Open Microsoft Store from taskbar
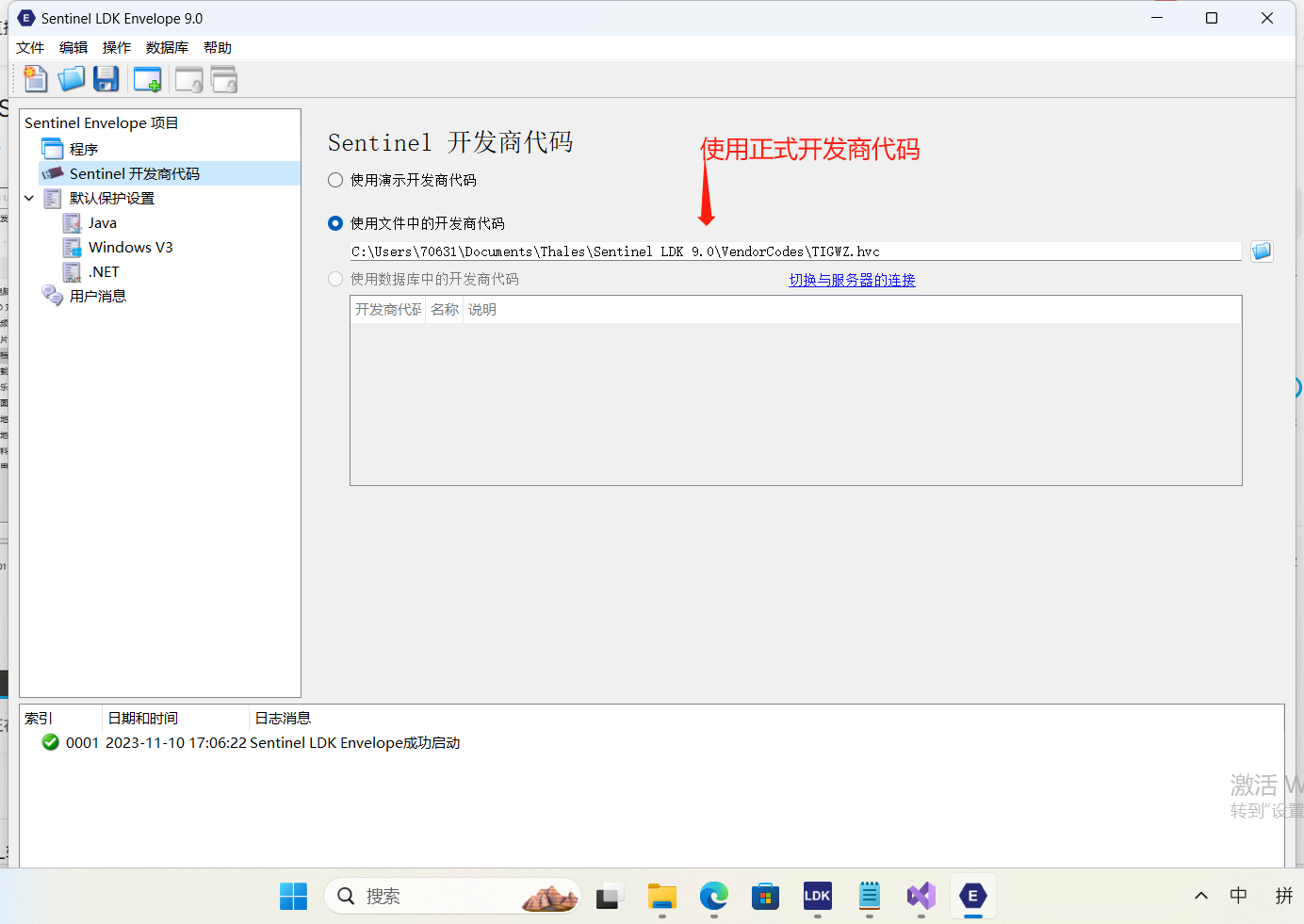The image size is (1304, 924). tap(765, 896)
